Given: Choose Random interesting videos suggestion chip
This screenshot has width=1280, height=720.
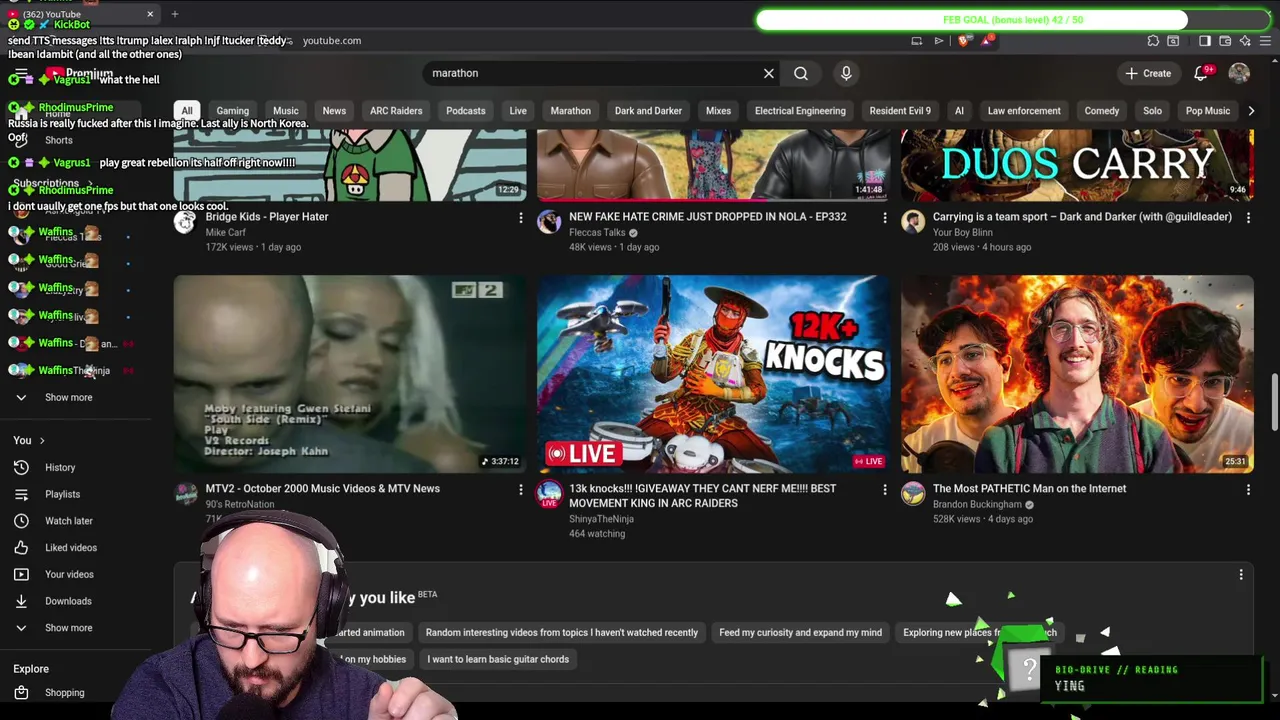Looking at the screenshot, I should coord(562,633).
